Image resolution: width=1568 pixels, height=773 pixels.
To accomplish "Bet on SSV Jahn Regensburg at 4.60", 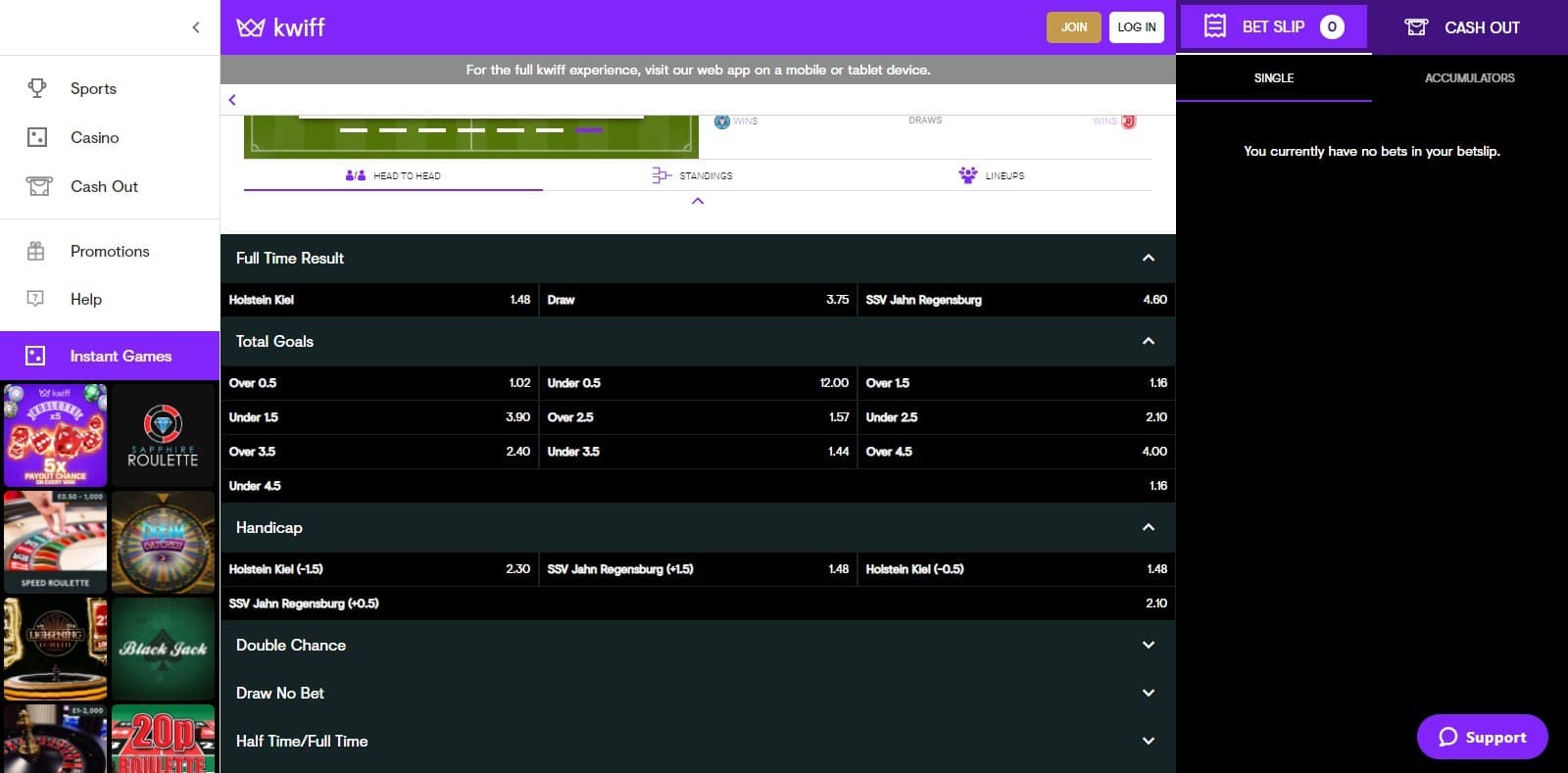I will coord(1016,300).
